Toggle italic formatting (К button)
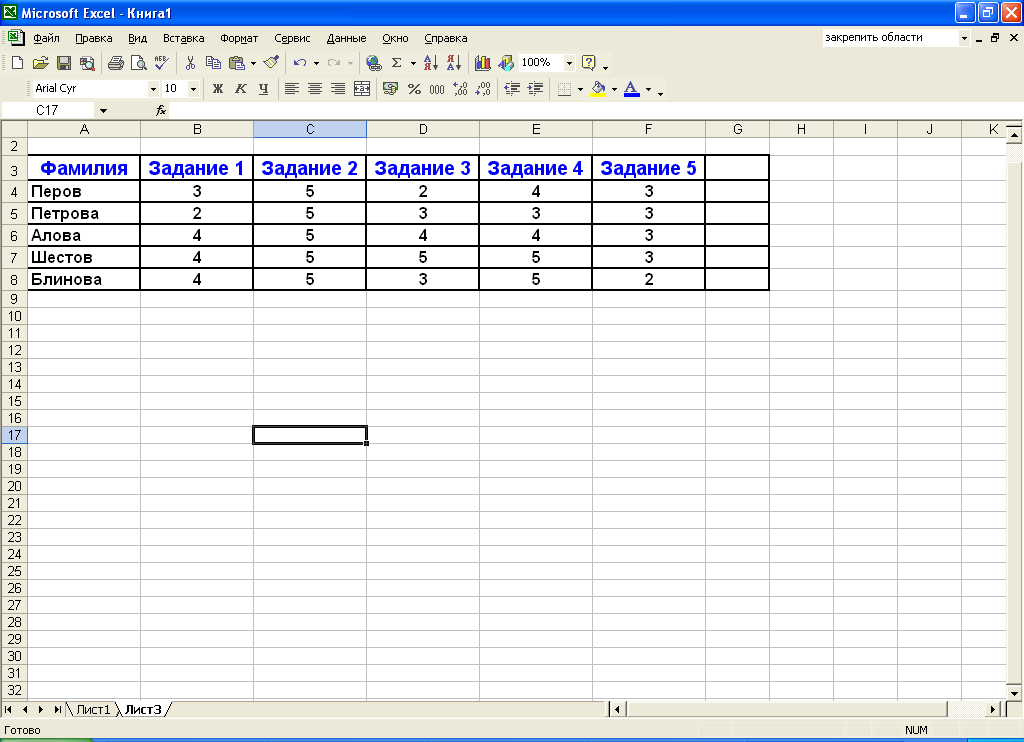Viewport: 1024px width, 742px height. 240,89
